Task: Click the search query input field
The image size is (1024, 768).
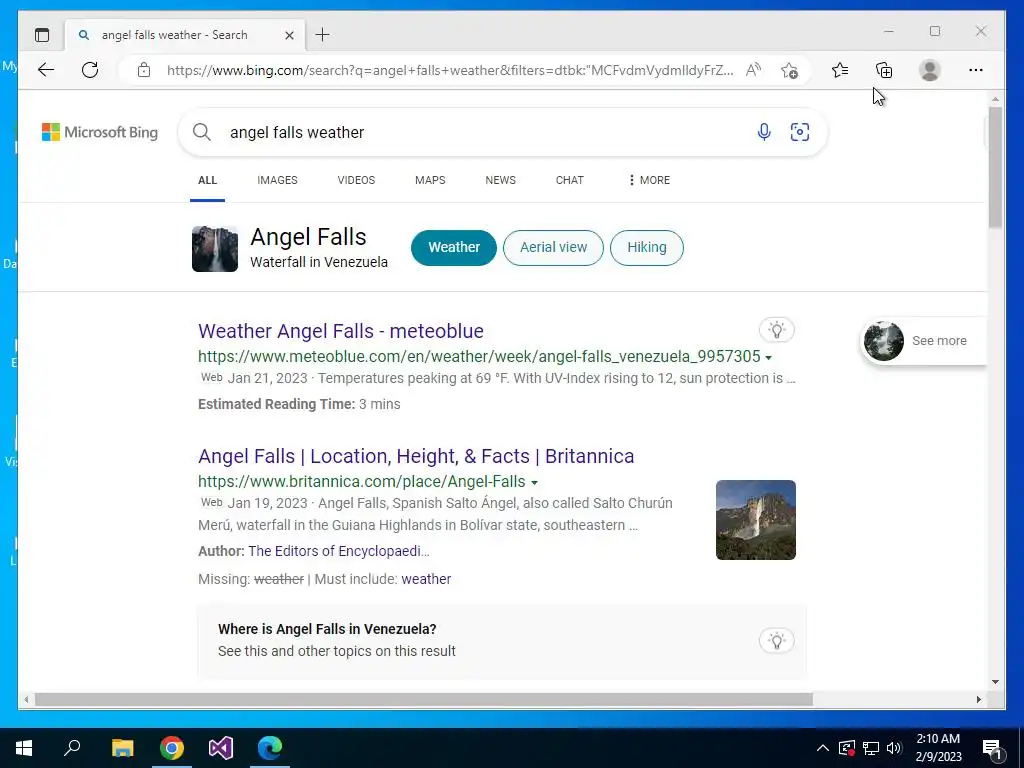Action: pos(483,133)
